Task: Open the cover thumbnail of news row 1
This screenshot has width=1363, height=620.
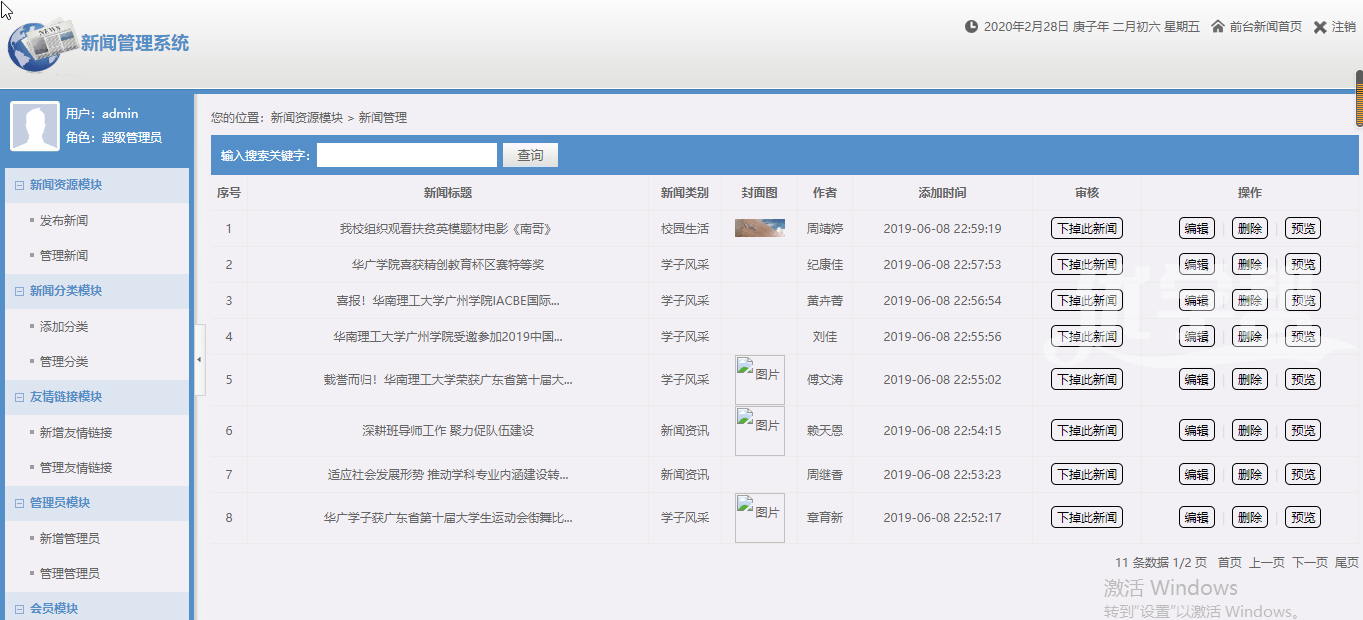Action: coord(759,229)
